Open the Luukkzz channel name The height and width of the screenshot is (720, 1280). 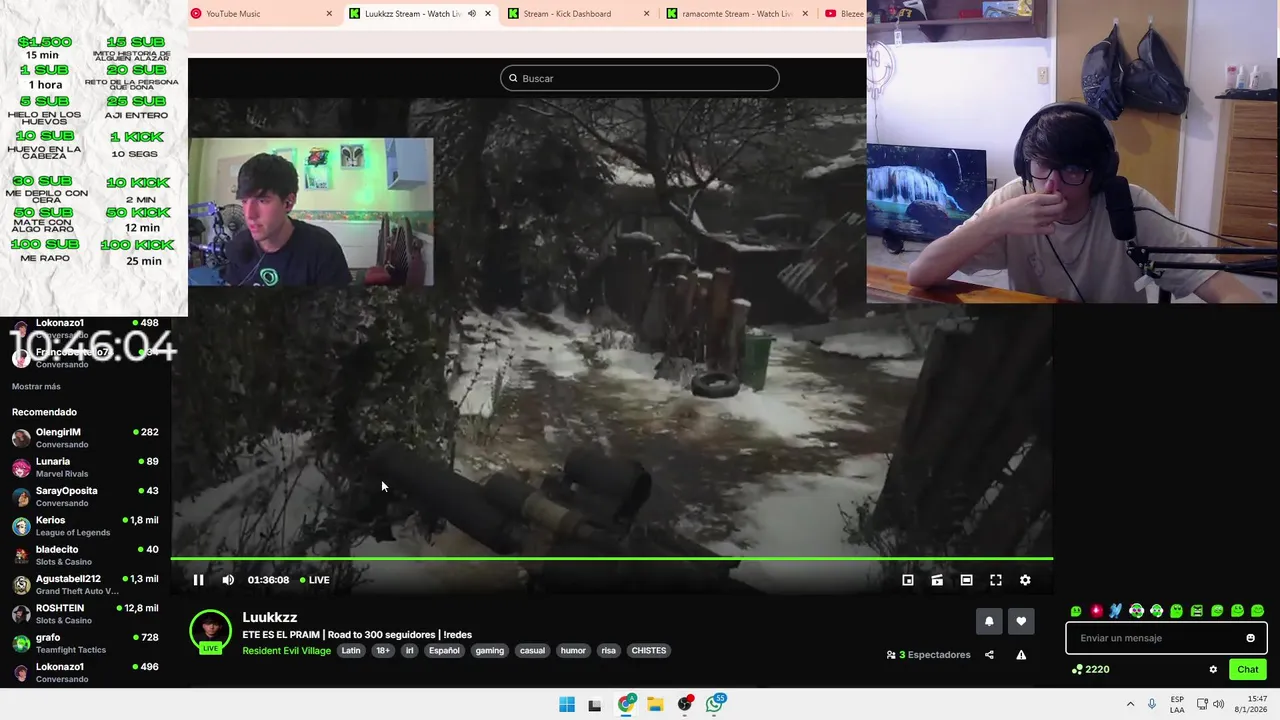270,617
